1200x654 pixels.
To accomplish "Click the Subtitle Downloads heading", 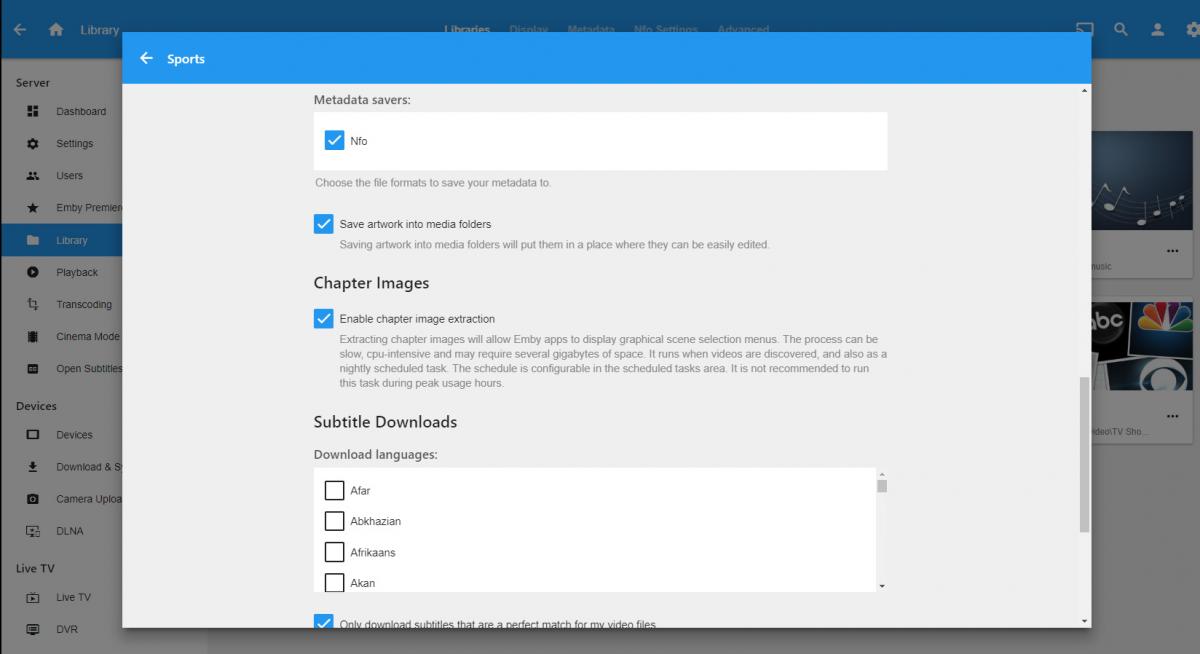I will (385, 422).
